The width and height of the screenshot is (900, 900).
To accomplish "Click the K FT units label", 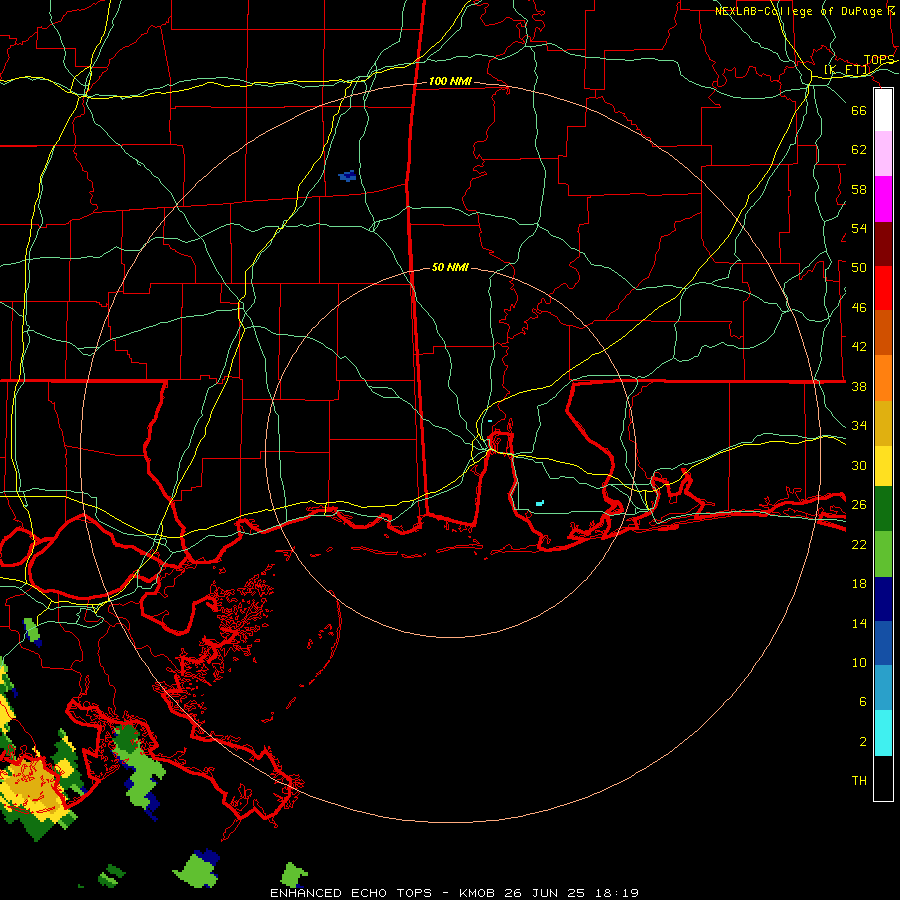I will point(847,70).
